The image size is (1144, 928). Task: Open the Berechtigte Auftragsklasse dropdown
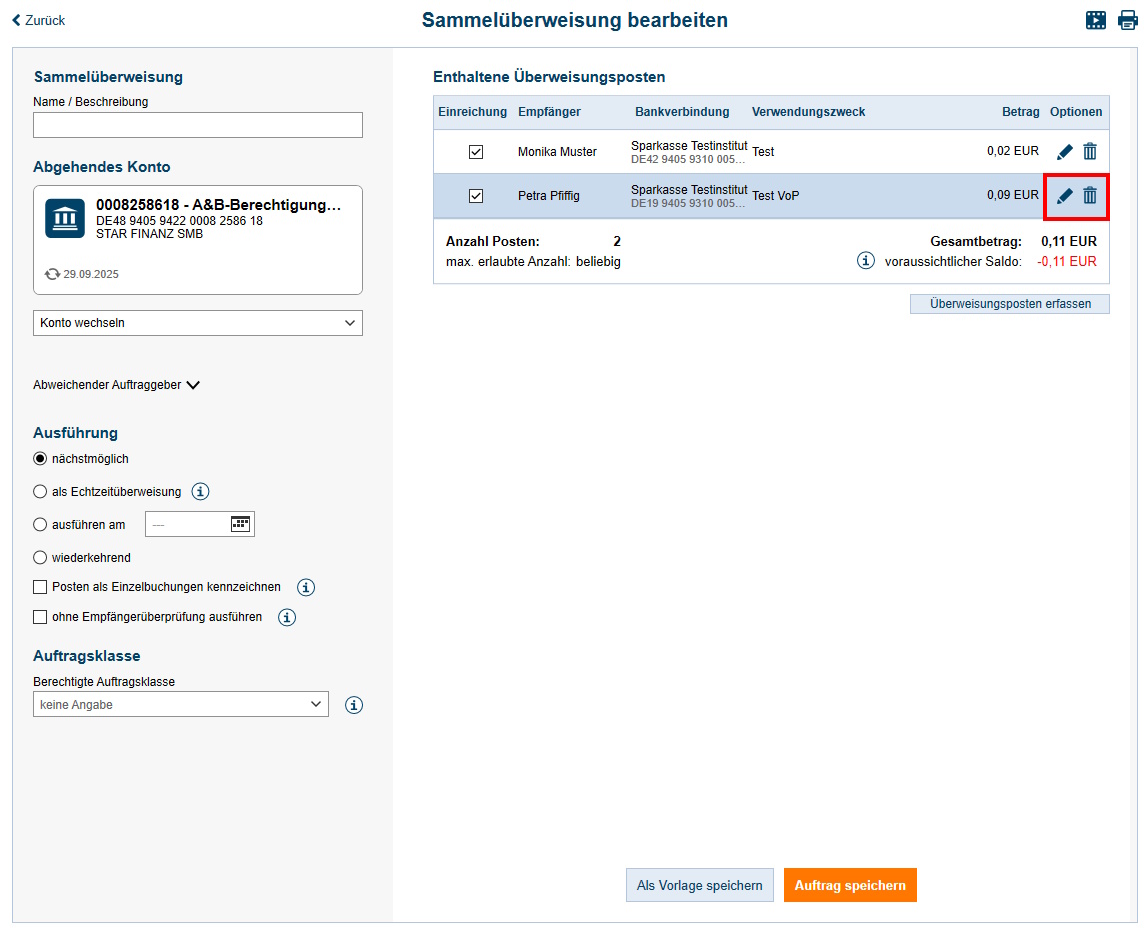tap(180, 704)
